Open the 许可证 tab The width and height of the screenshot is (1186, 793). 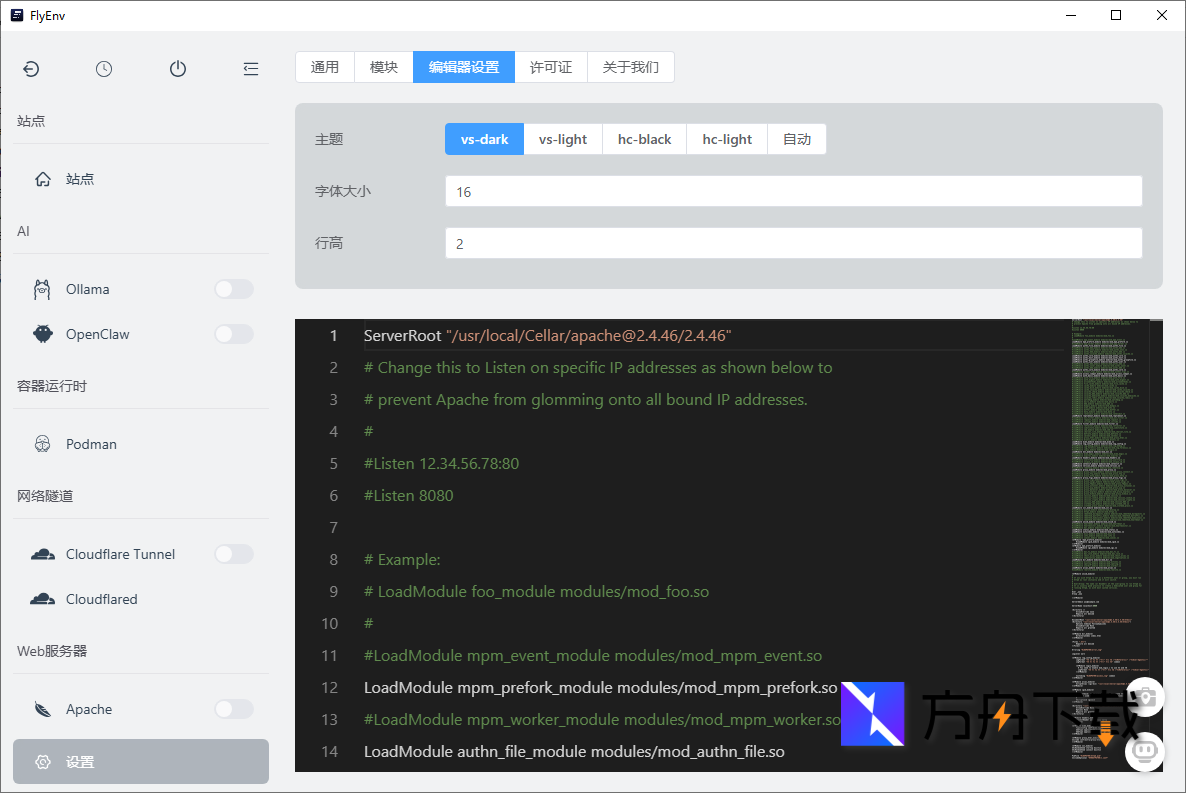click(x=551, y=67)
